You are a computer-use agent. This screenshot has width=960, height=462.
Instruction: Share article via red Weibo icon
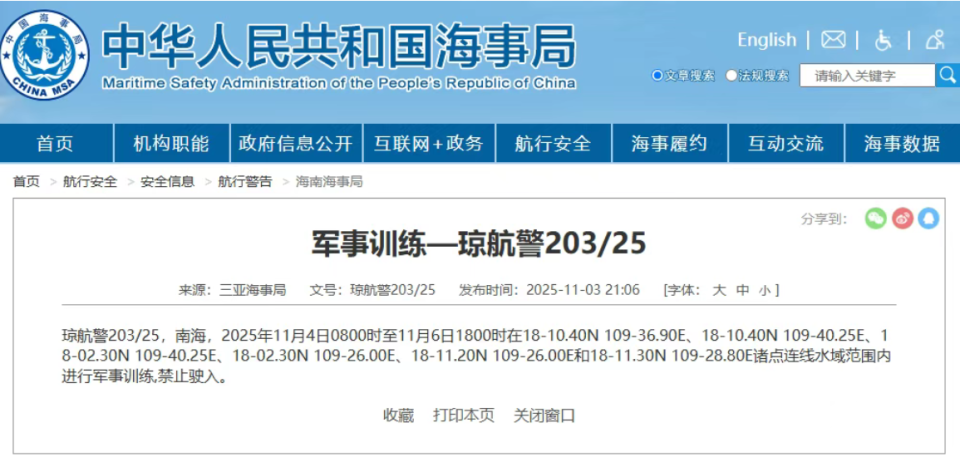tap(902, 218)
